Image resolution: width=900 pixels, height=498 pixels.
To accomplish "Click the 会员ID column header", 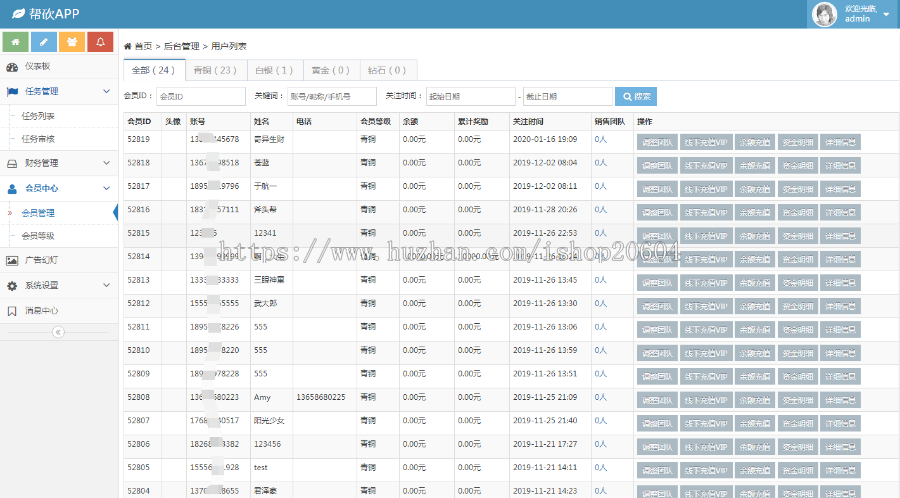I will click(x=139, y=122).
